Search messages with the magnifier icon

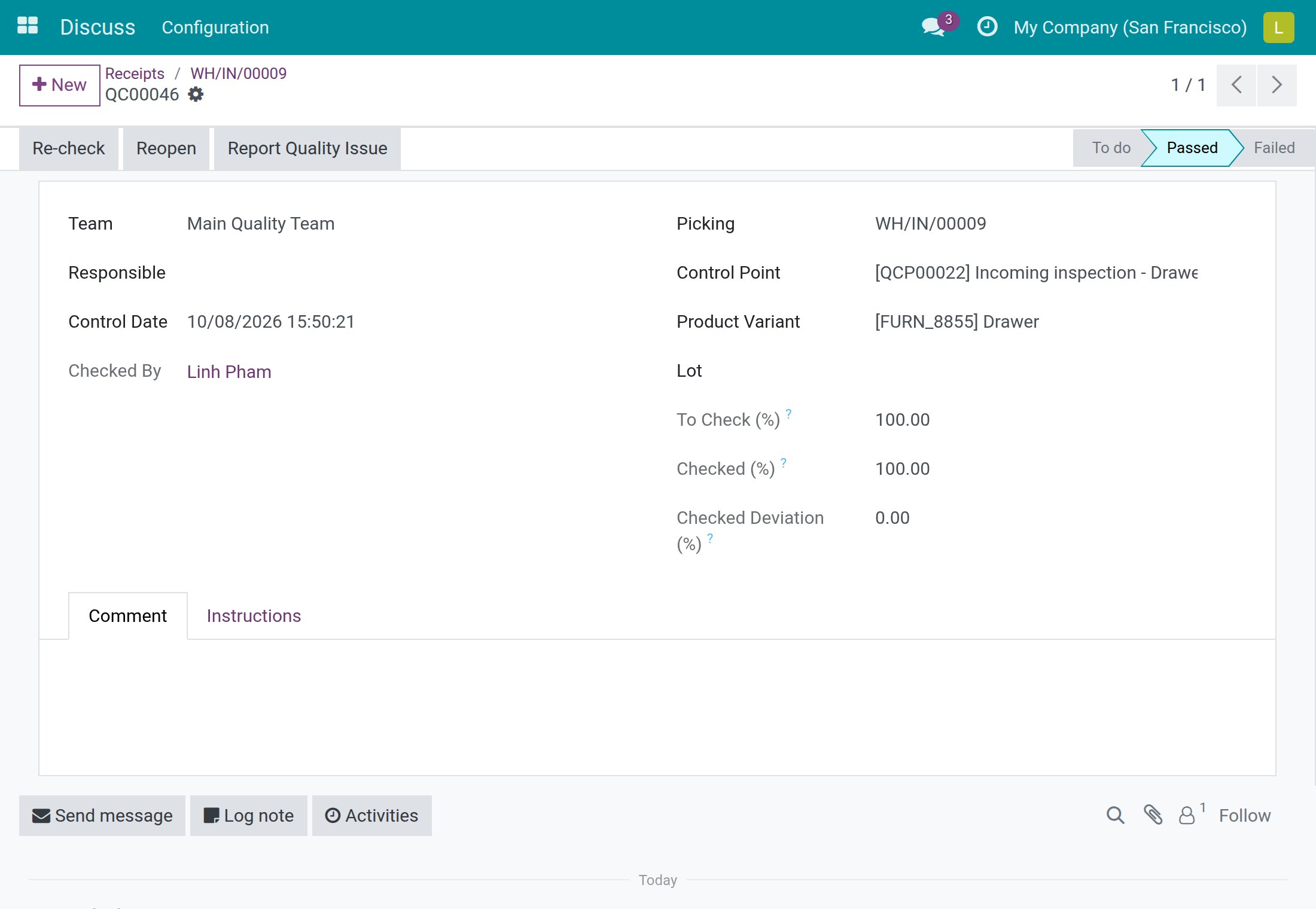coord(1115,815)
